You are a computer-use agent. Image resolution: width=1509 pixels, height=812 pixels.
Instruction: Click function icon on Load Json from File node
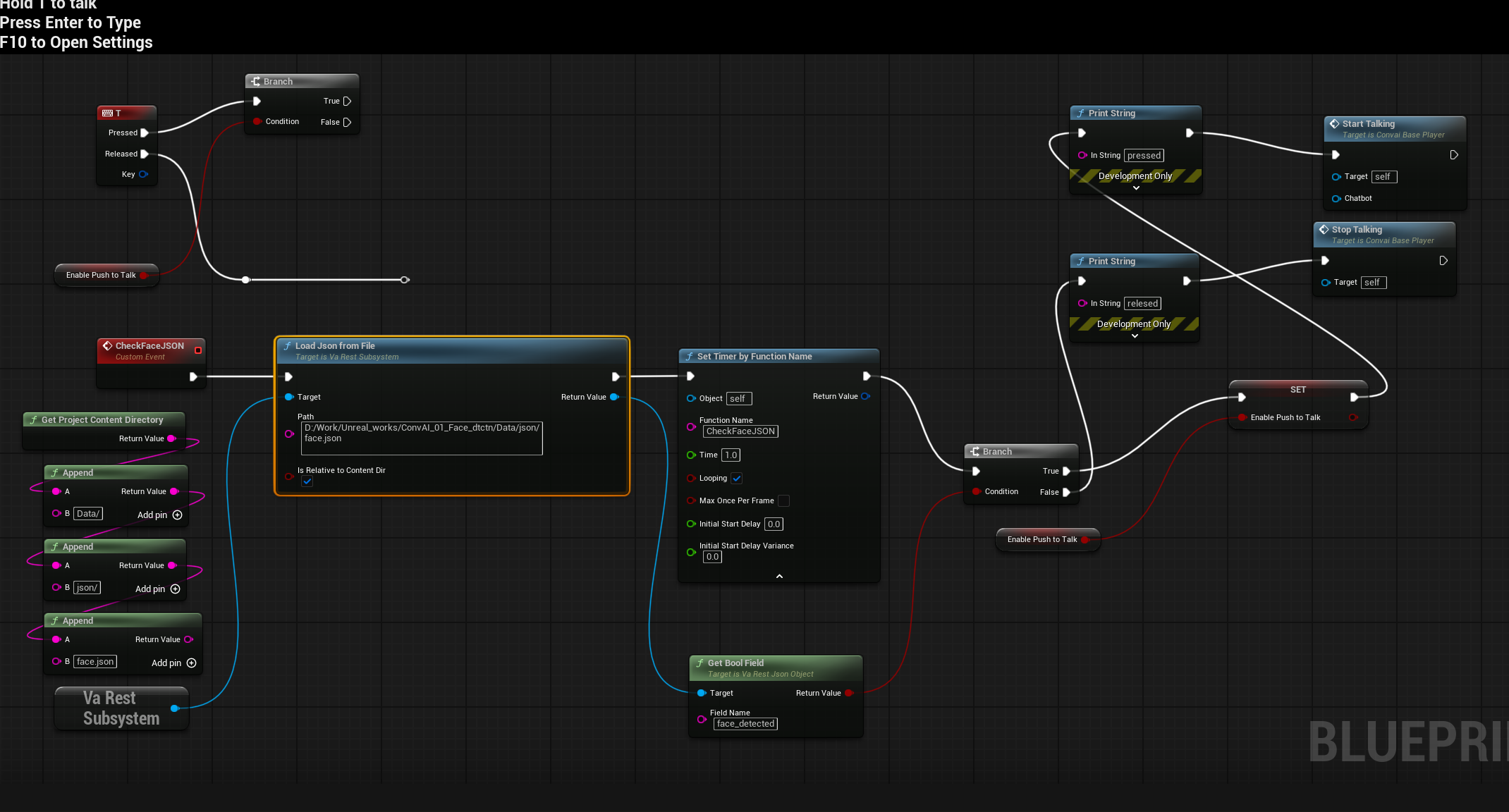tap(287, 346)
